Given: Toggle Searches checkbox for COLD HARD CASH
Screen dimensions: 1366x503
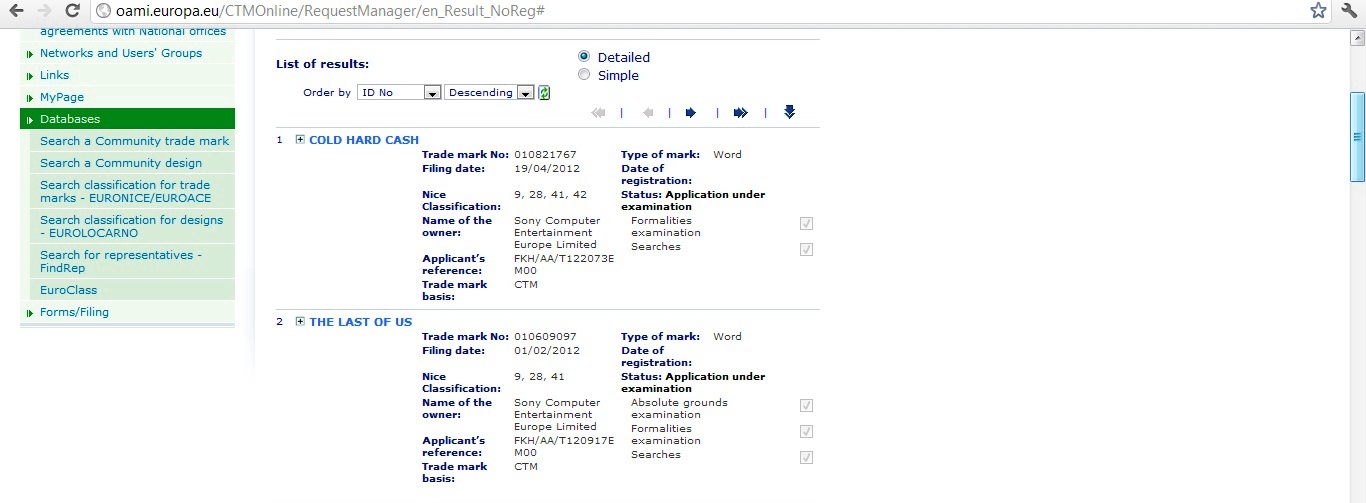Looking at the screenshot, I should tap(807, 249).
